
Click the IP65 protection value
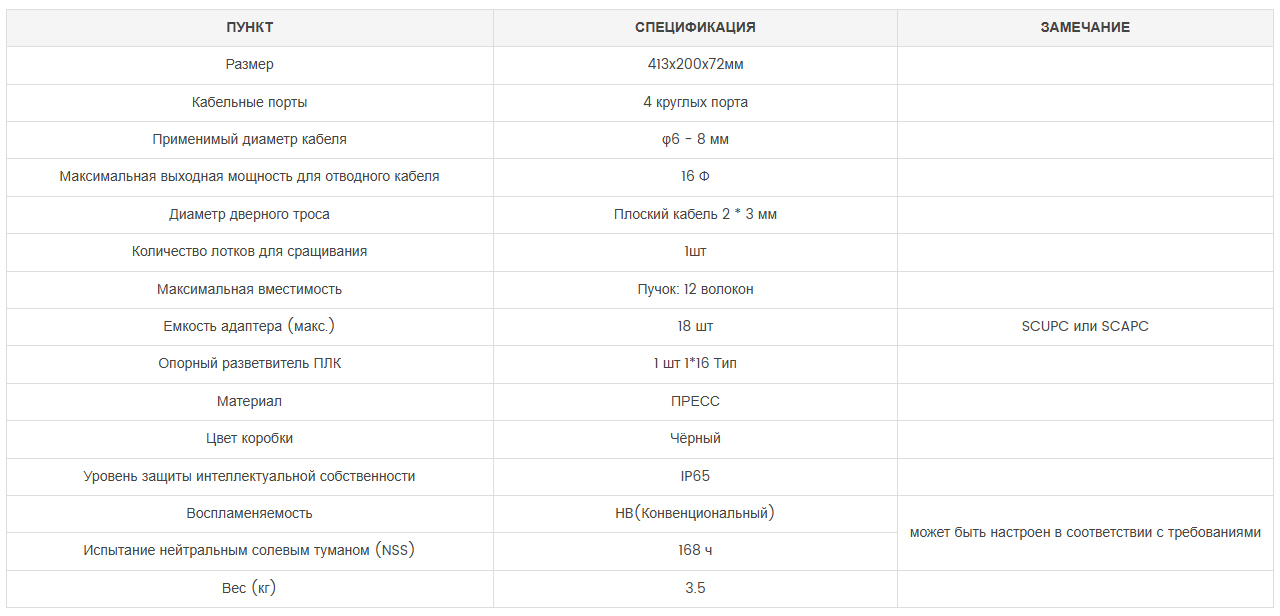pyautogui.click(x=695, y=476)
